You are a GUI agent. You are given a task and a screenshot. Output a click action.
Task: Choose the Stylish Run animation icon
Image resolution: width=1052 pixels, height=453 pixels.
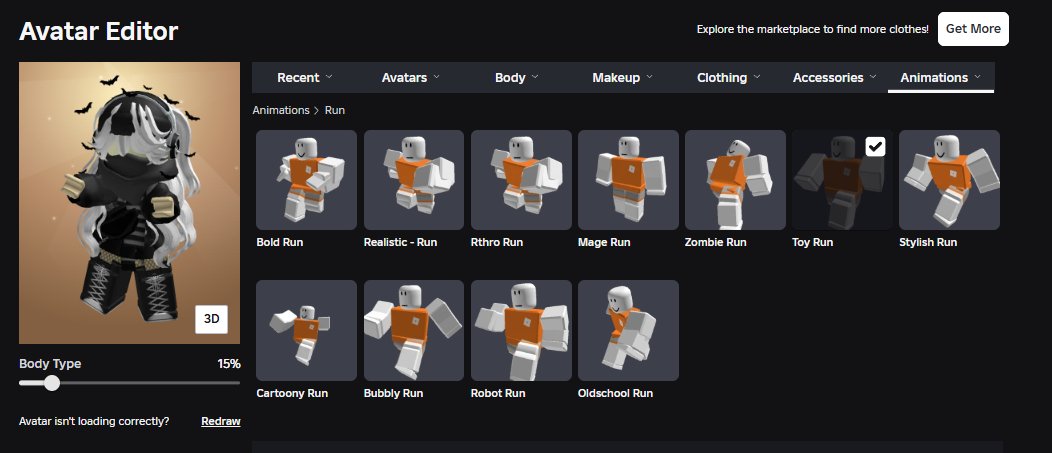[949, 180]
